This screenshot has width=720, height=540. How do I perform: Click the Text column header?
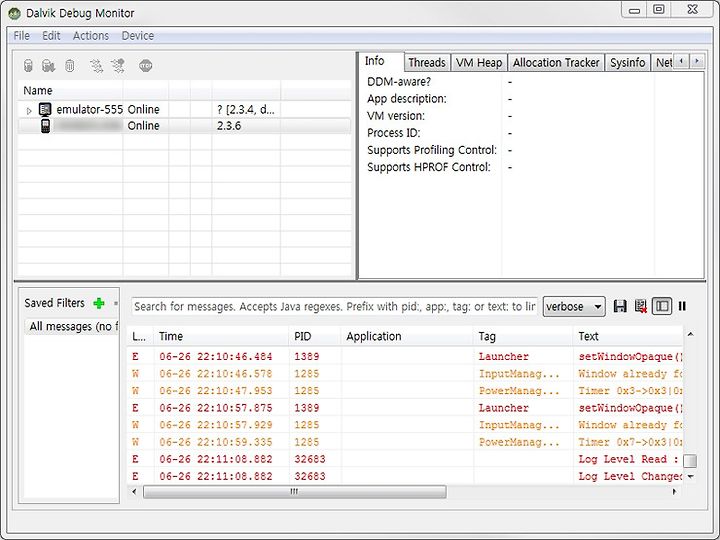click(x=628, y=337)
